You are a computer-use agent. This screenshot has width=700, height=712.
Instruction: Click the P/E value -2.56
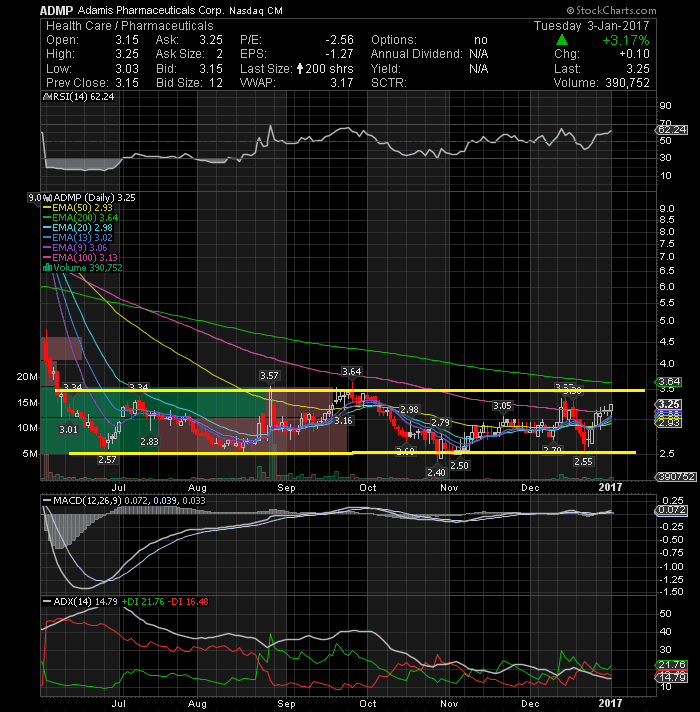339,40
